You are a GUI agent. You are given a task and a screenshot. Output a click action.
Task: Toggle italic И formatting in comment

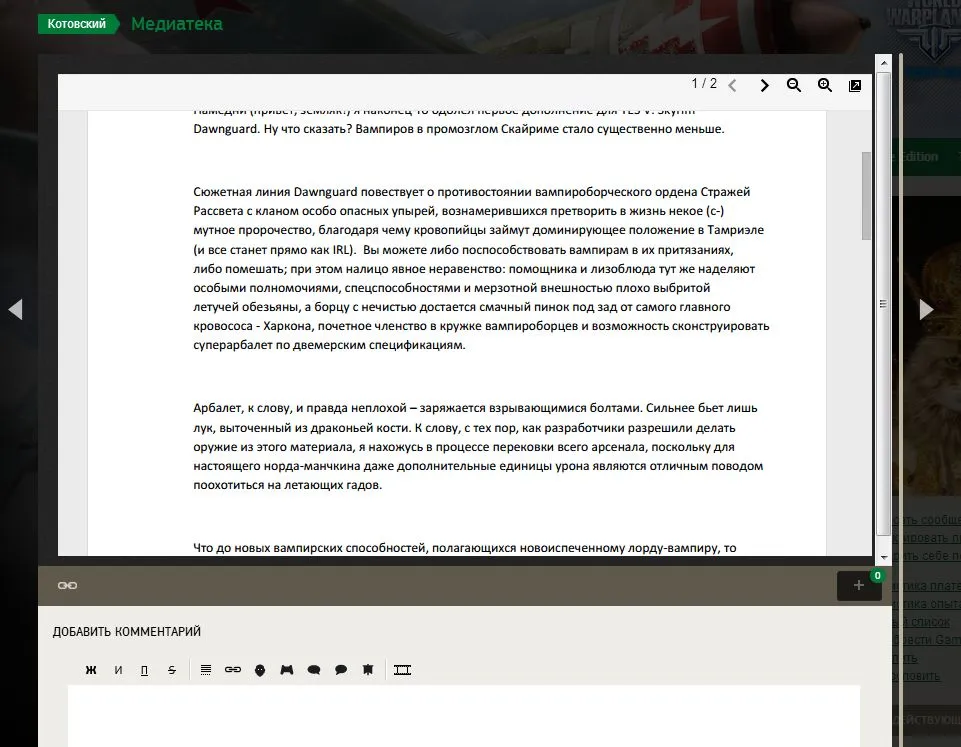(x=118, y=670)
